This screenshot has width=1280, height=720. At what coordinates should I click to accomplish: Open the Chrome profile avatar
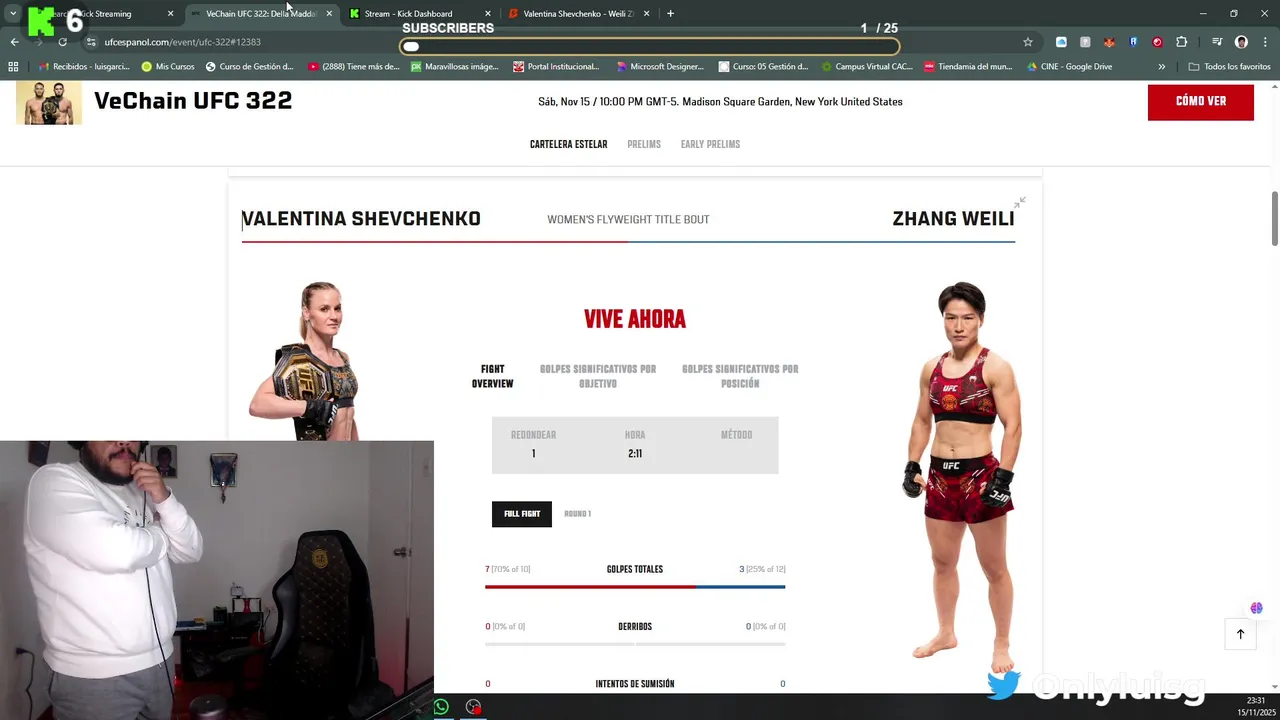click(x=1241, y=42)
